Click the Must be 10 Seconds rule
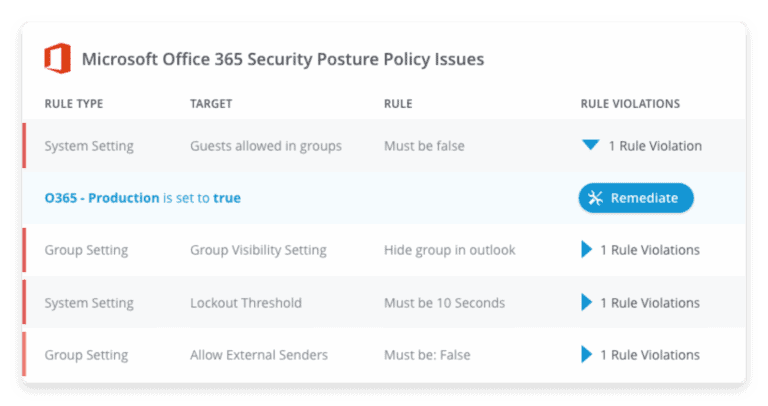This screenshot has height=406, width=768. (444, 303)
